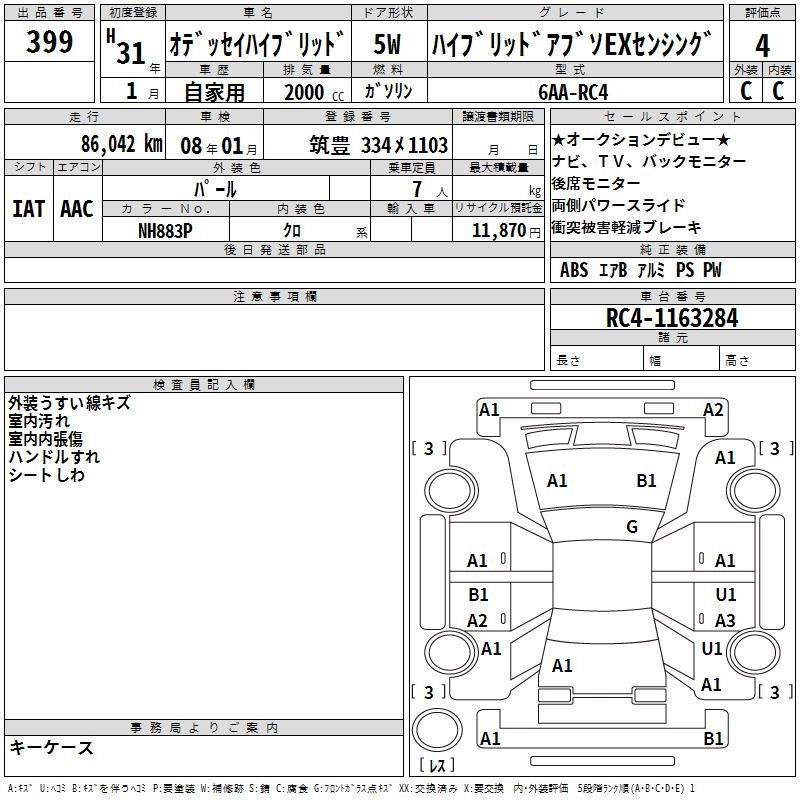Click the grade ハイブリッドアブソEXセンシング
Screen dimensions: 800x800
coord(571,44)
